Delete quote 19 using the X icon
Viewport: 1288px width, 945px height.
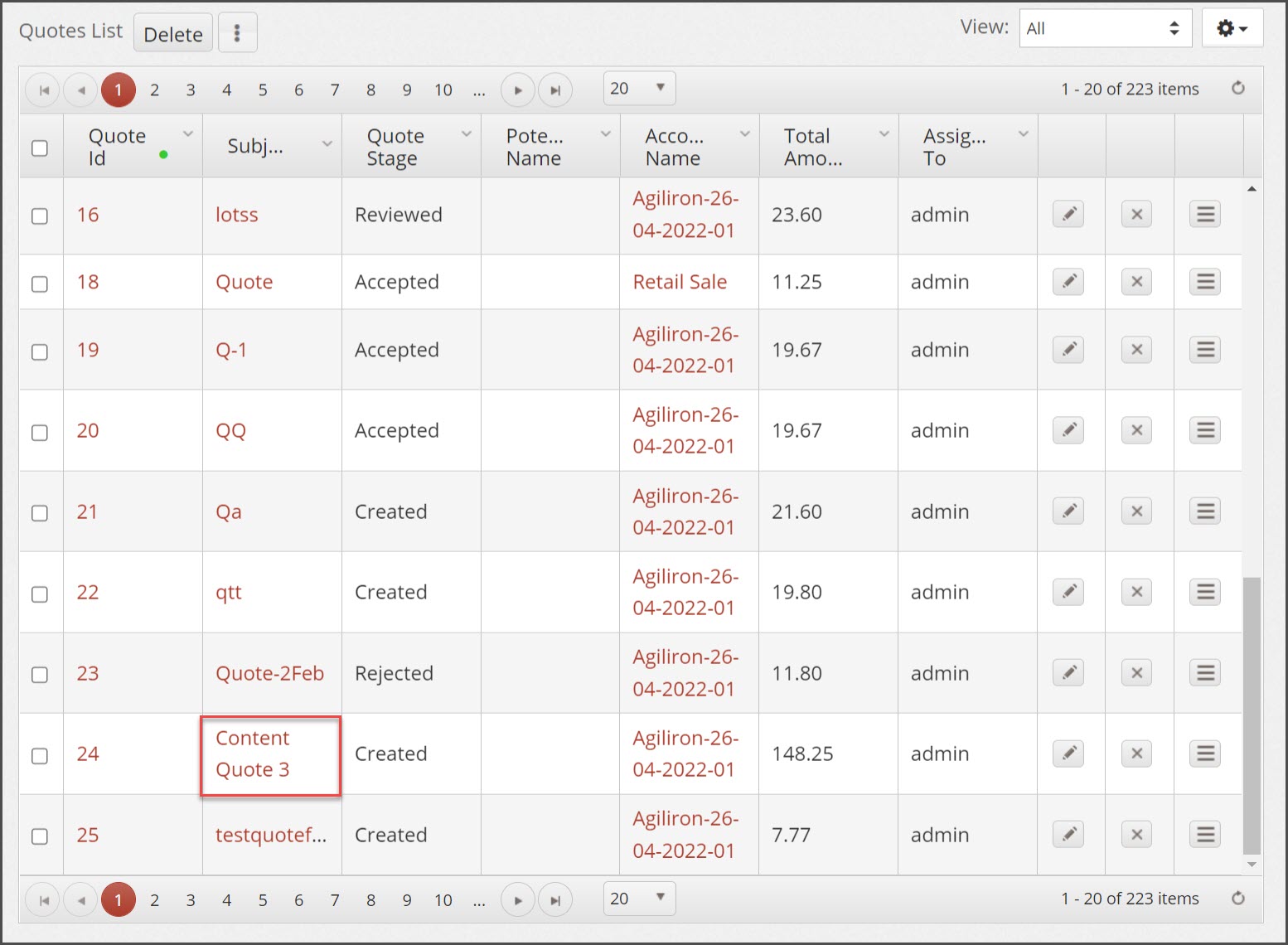(1136, 350)
